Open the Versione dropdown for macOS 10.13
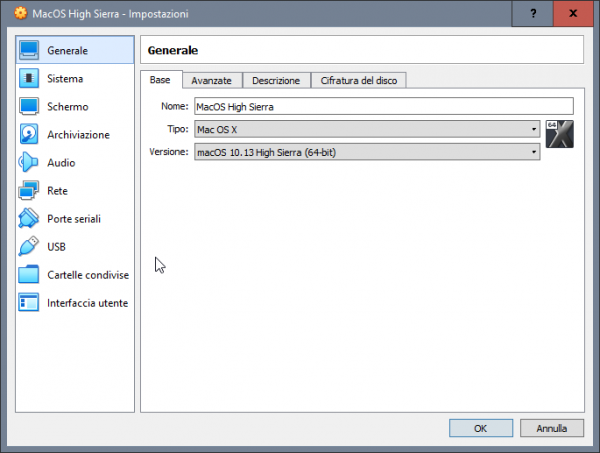Image resolution: width=600 pixels, height=453 pixels. click(367, 152)
